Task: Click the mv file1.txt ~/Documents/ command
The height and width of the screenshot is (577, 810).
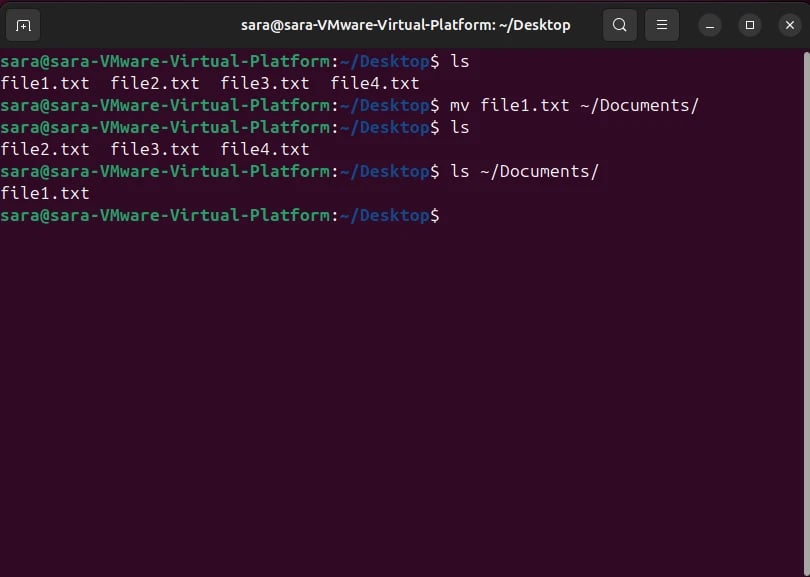Action: 574,105
